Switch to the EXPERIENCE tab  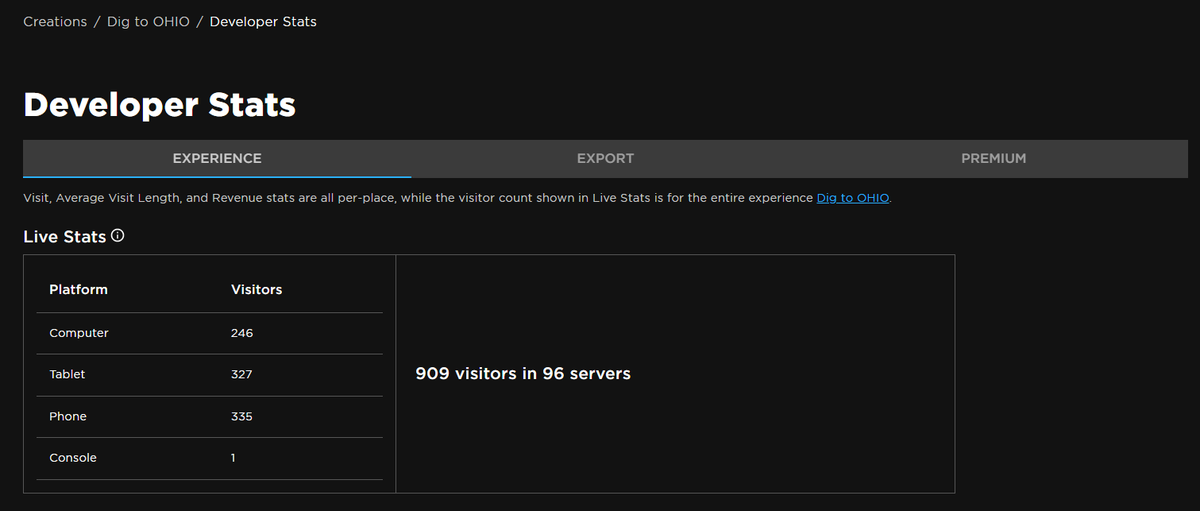coord(217,158)
